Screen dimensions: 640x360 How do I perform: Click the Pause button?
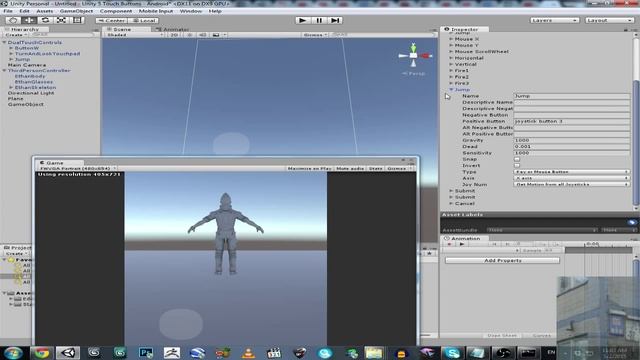[319, 20]
